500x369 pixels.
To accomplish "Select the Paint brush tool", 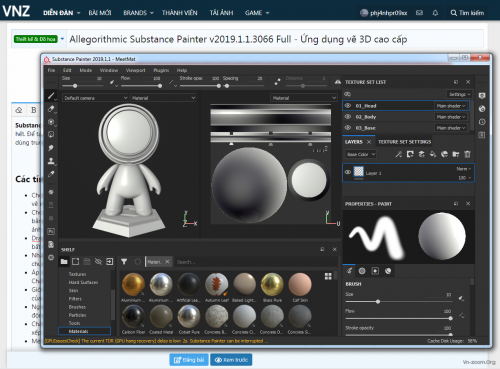I will [x=51, y=96].
